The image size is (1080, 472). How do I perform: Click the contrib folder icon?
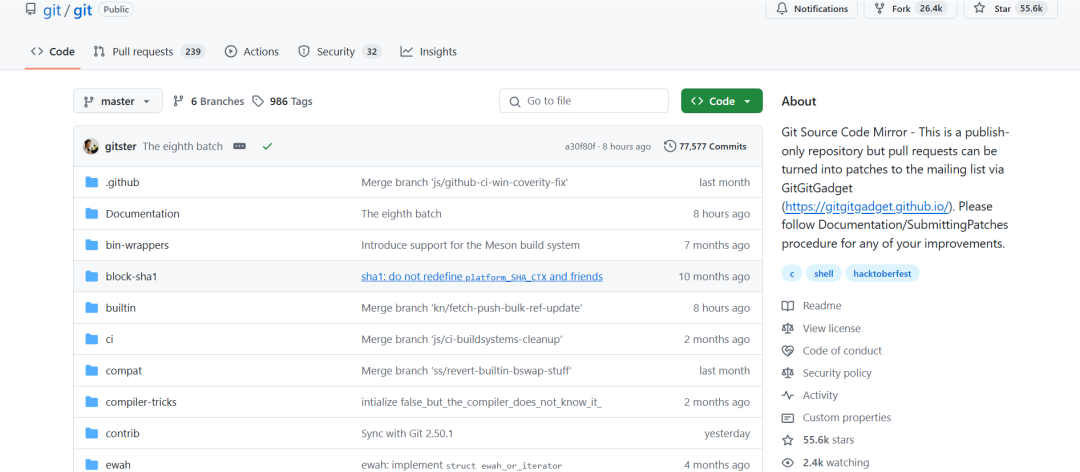(92, 433)
